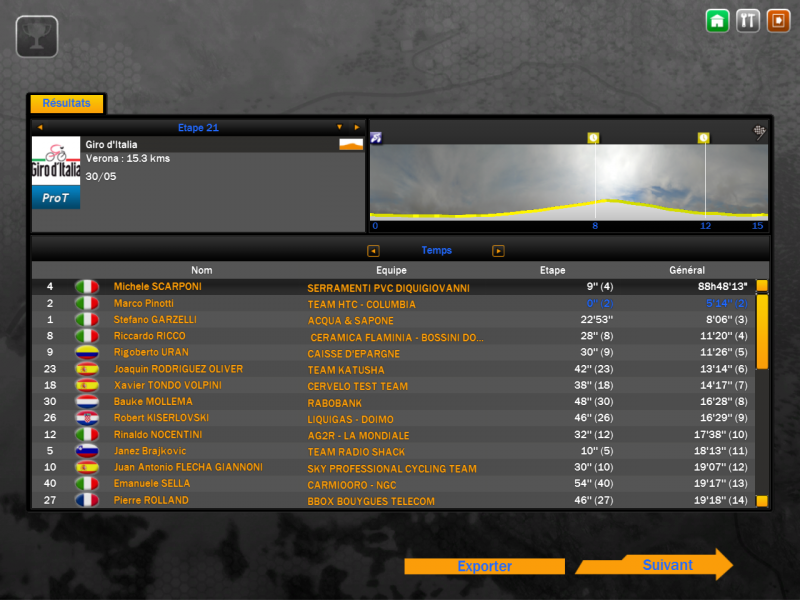Select intermediate time check marker at km 8
This screenshot has width=800, height=600.
(x=593, y=138)
